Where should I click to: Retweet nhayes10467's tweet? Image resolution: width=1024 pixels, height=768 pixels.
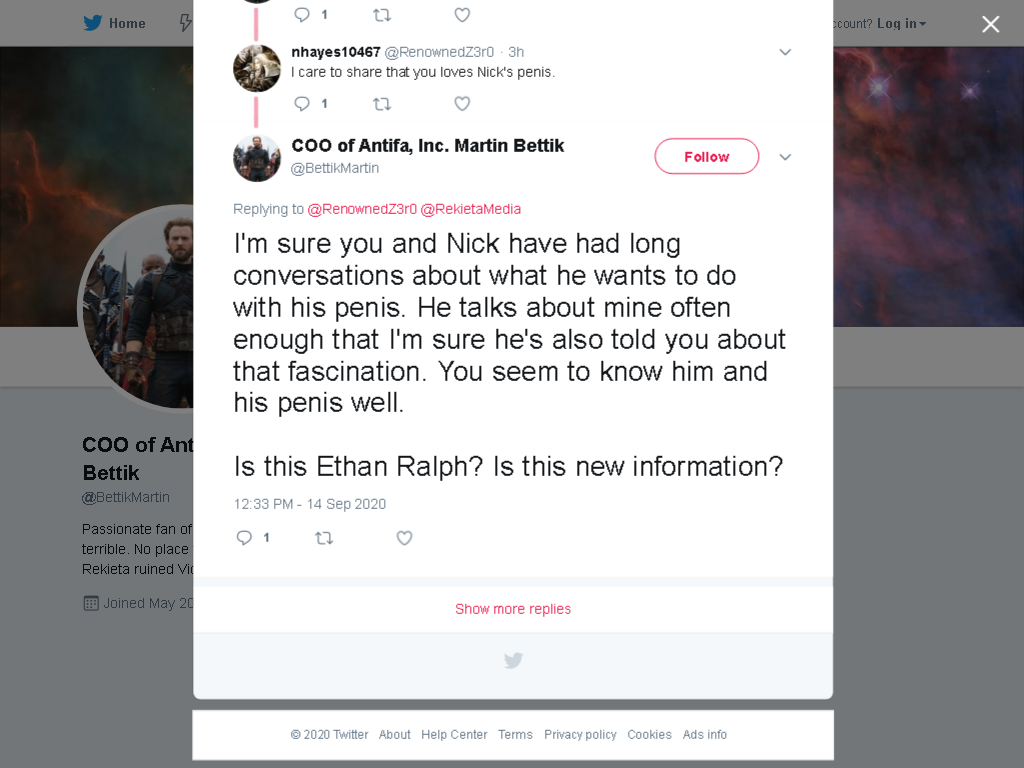[x=382, y=104]
